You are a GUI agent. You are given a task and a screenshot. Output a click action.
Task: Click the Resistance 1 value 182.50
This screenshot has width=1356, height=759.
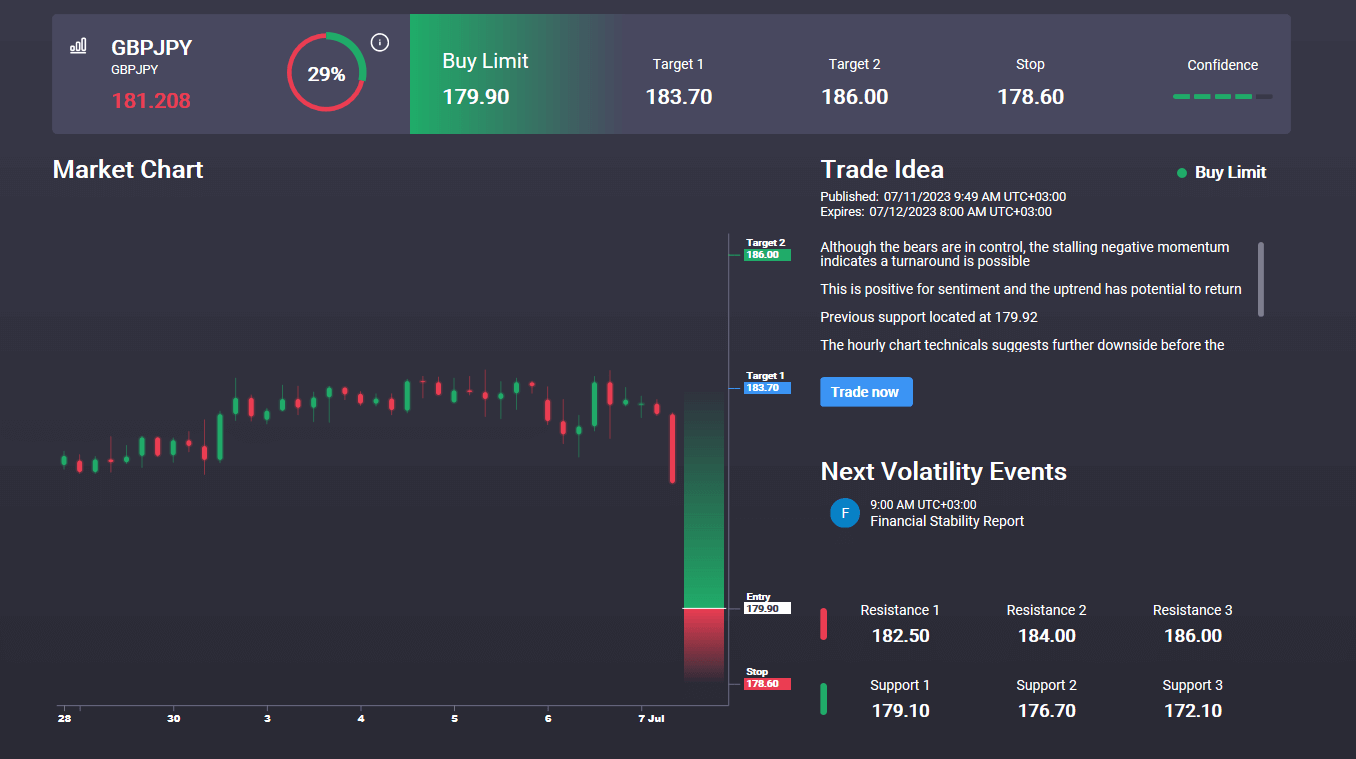click(x=899, y=636)
